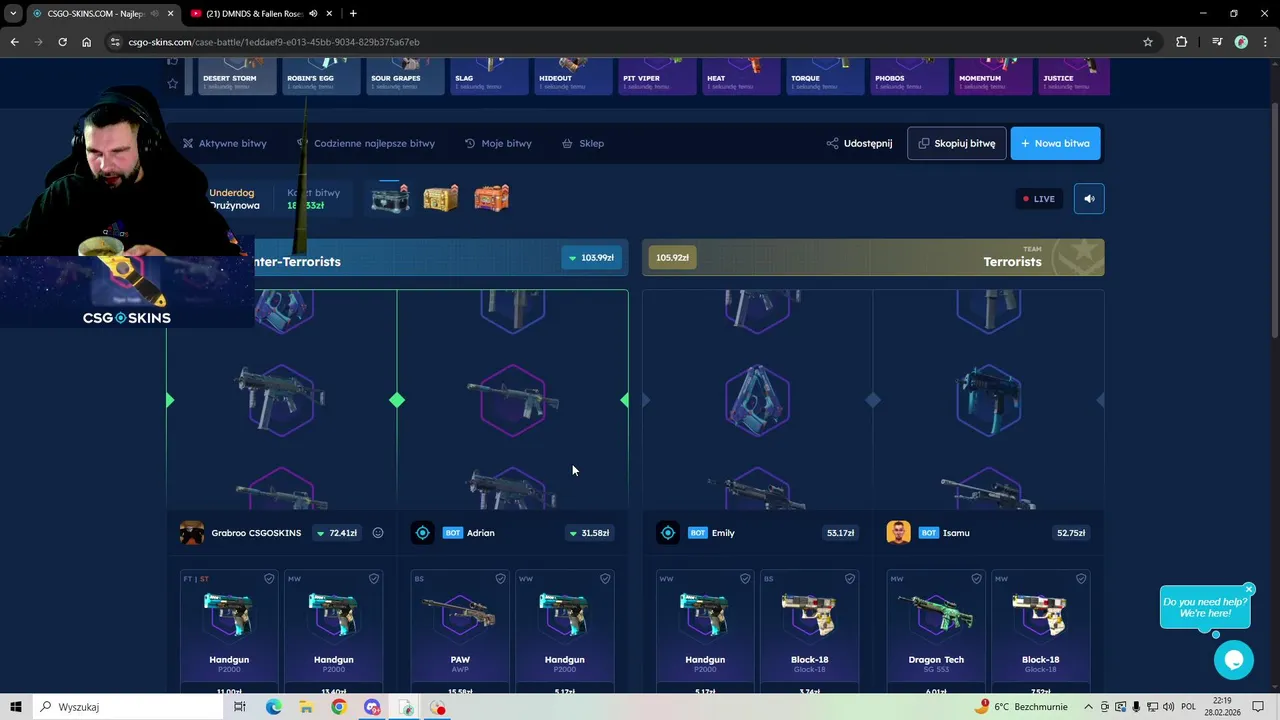Click browser address bar URL
This screenshot has height=720, width=1280.
[274, 42]
